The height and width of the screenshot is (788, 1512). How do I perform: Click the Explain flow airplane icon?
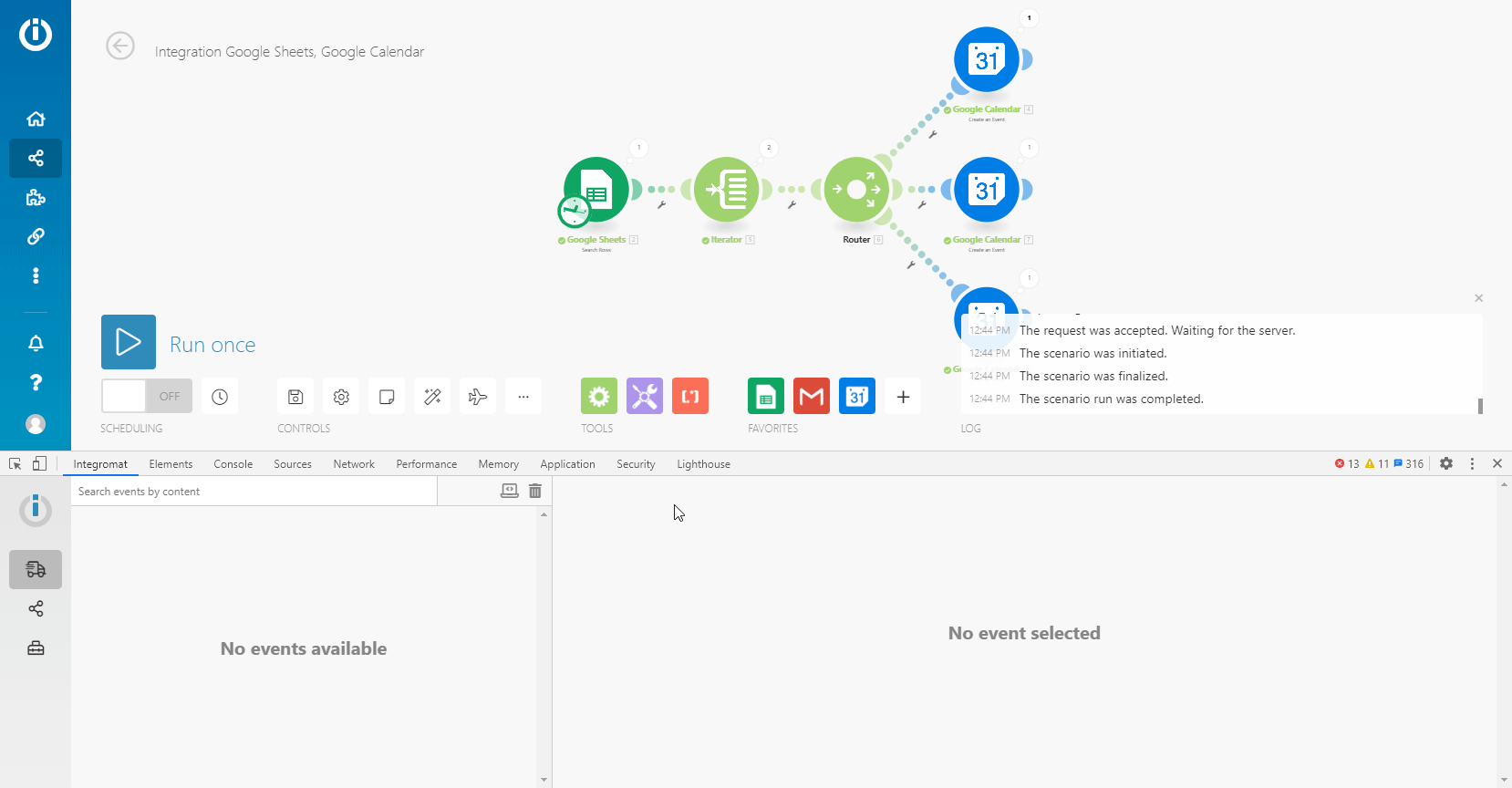478,397
